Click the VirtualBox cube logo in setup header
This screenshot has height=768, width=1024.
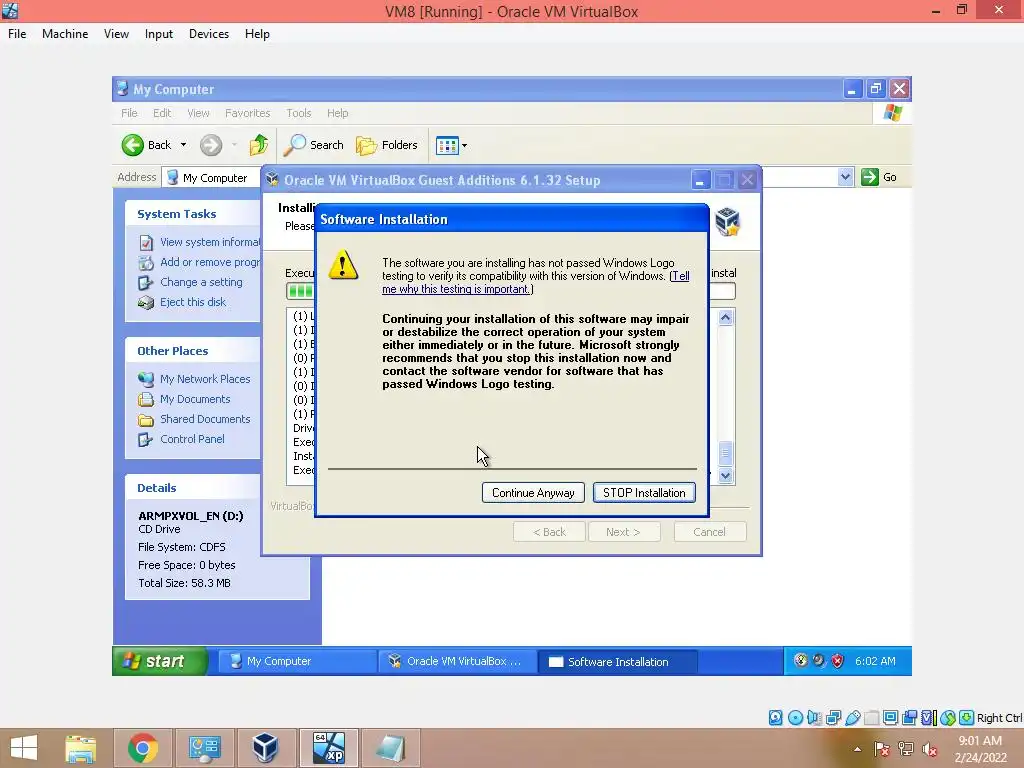(x=727, y=222)
